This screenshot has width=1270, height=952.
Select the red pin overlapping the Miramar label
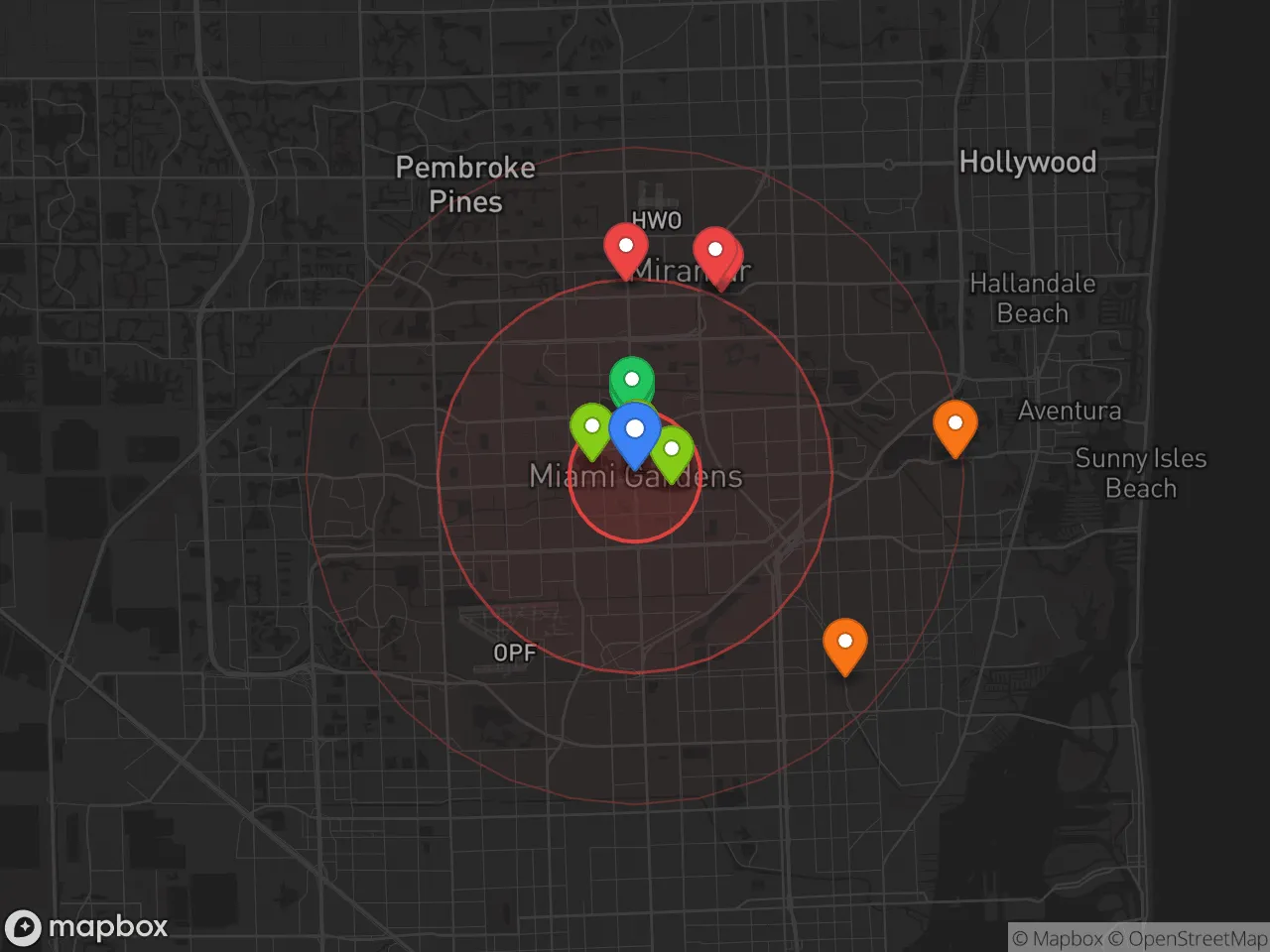click(x=715, y=253)
